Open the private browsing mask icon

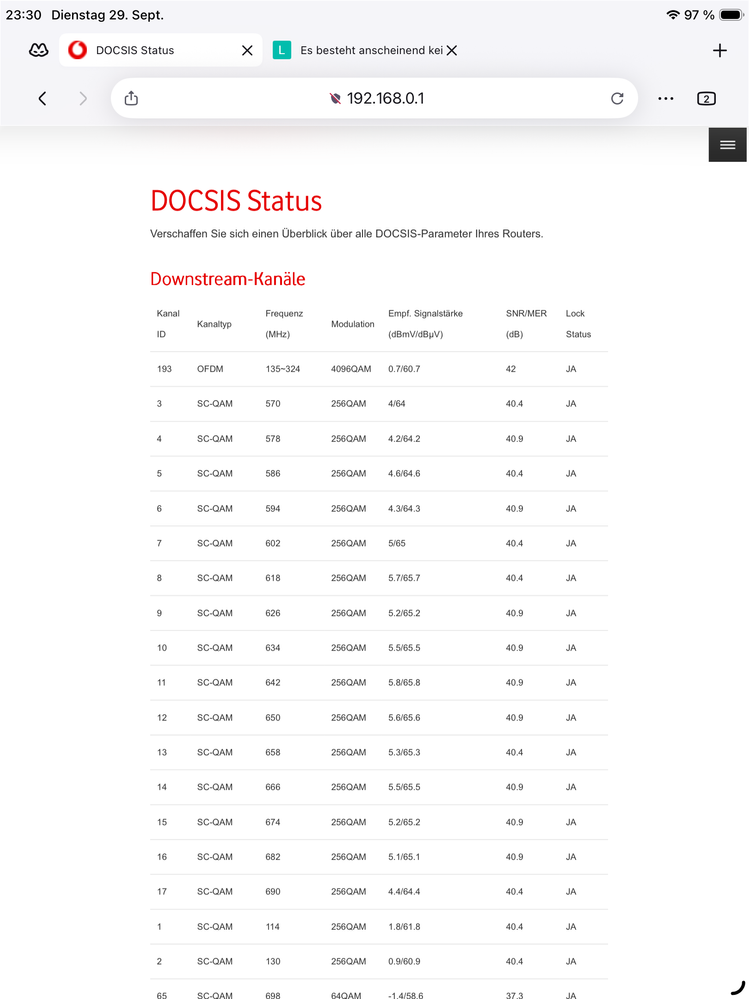tap(39, 50)
